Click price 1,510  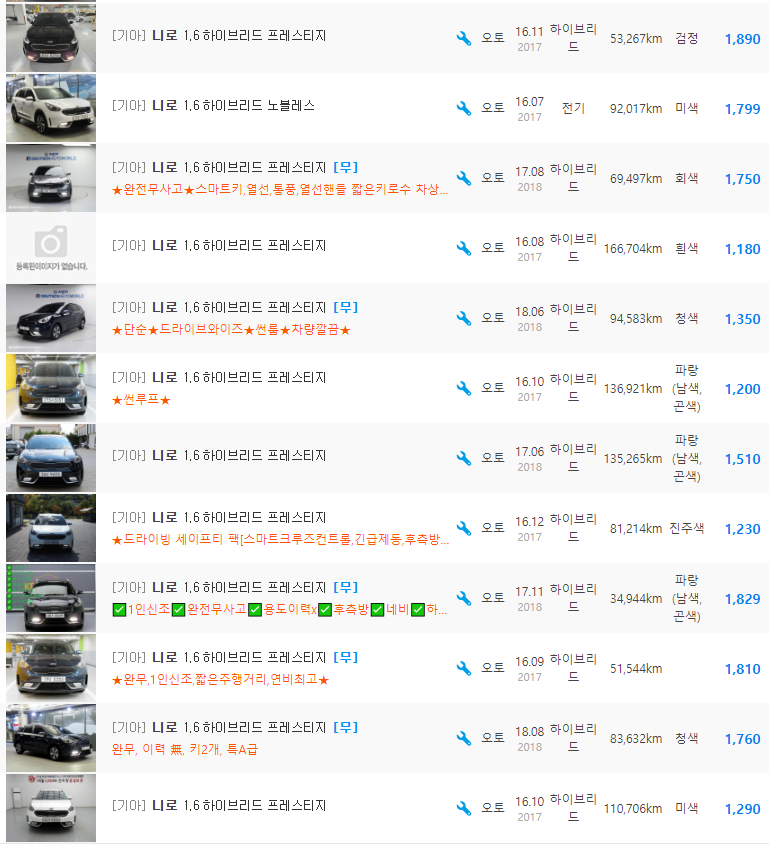(742, 459)
